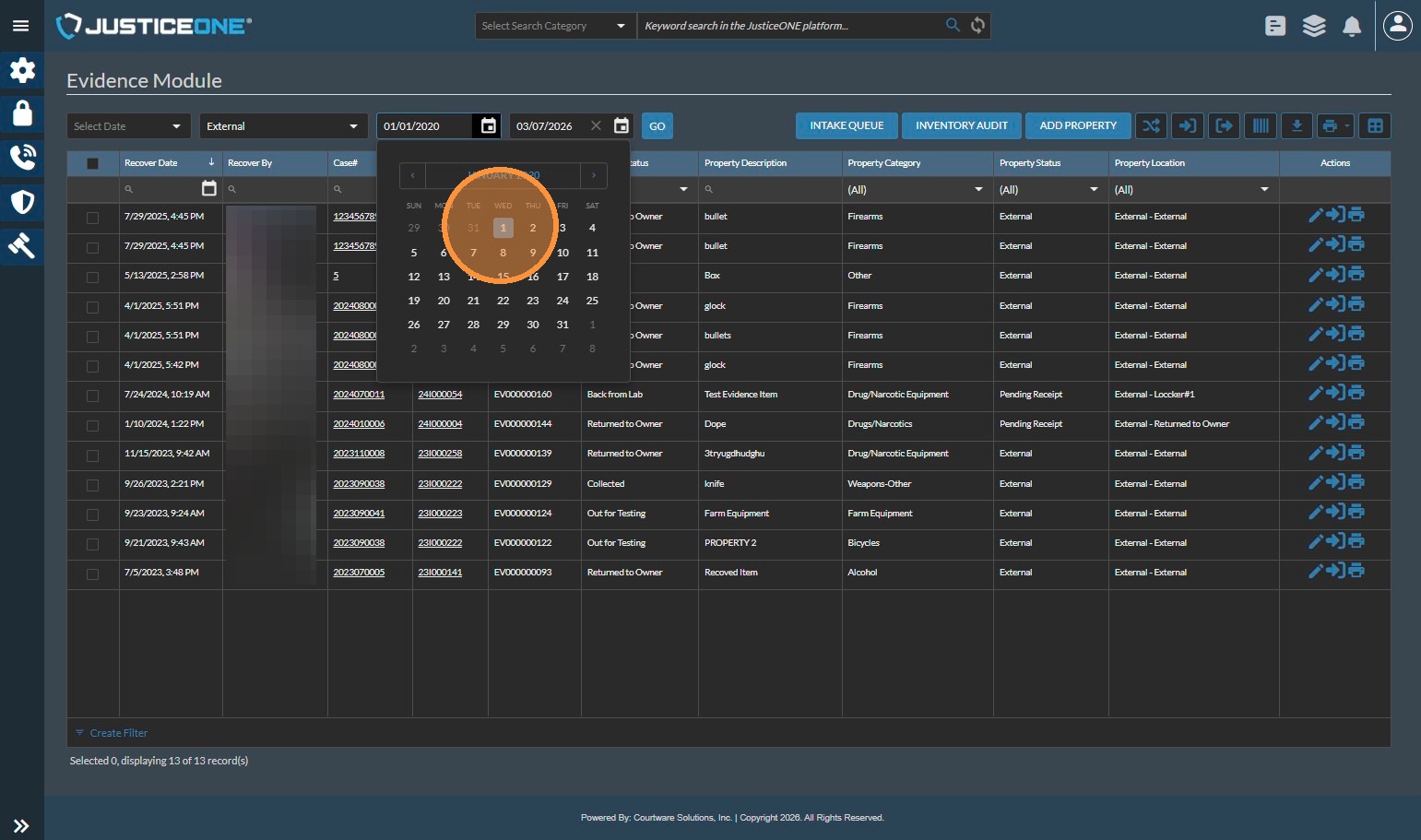Open case link 2024070011
The image size is (1421, 840).
359,395
